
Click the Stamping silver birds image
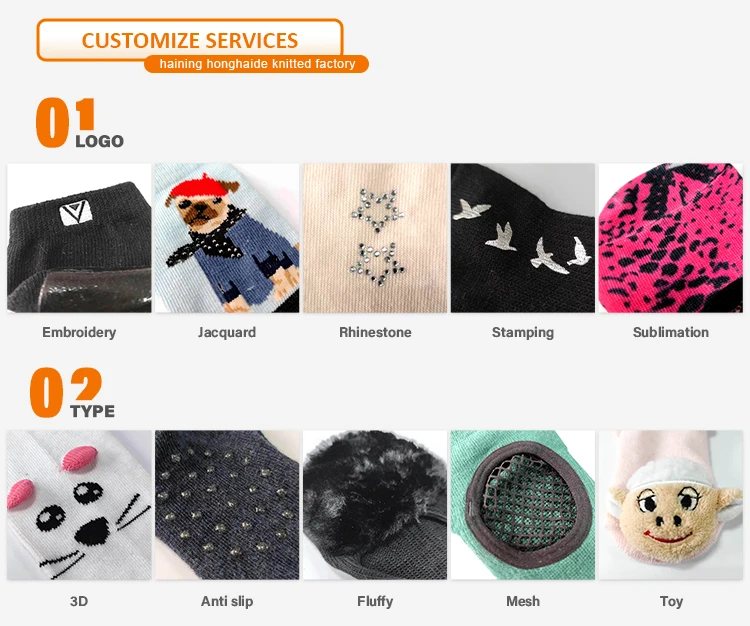coord(523,238)
